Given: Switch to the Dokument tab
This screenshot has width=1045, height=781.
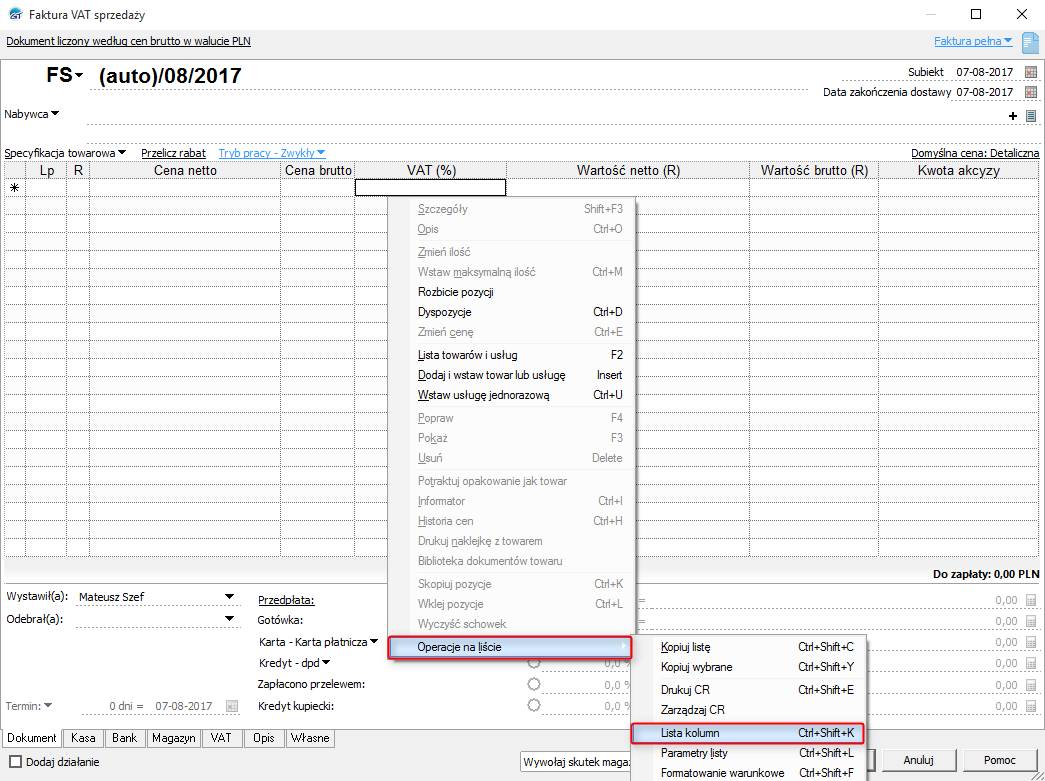Looking at the screenshot, I should point(32,738).
